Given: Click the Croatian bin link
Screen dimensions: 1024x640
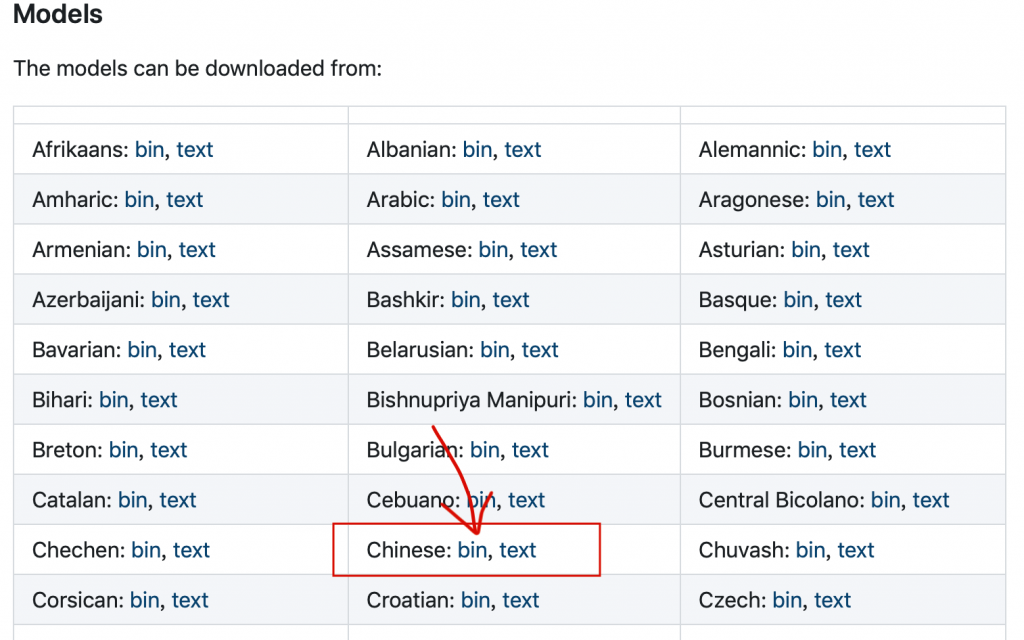Looking at the screenshot, I should click(475, 600).
